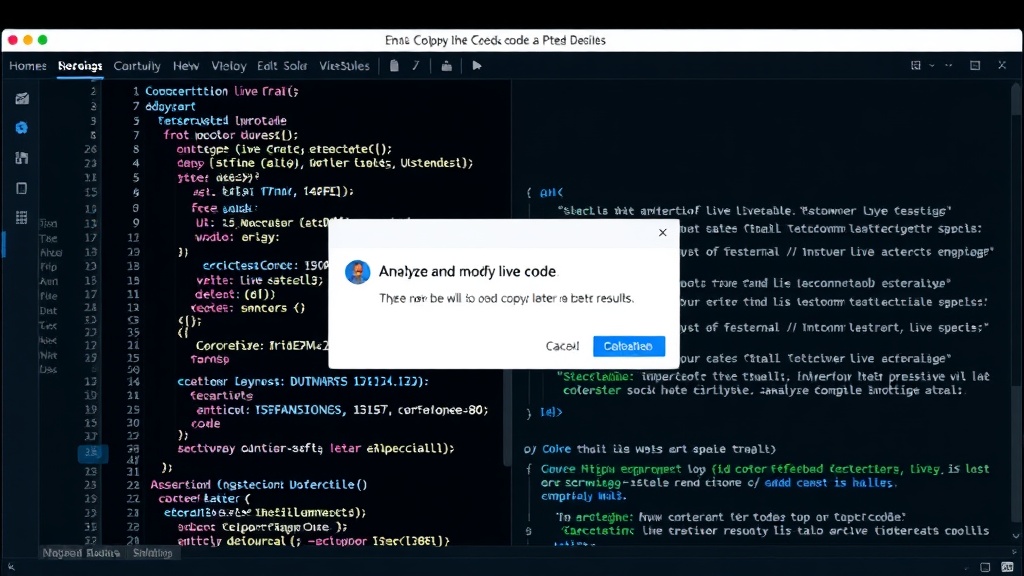This screenshot has width=1024, height=576.
Task: Click the avatar icon in the dialog
Action: pos(357,272)
